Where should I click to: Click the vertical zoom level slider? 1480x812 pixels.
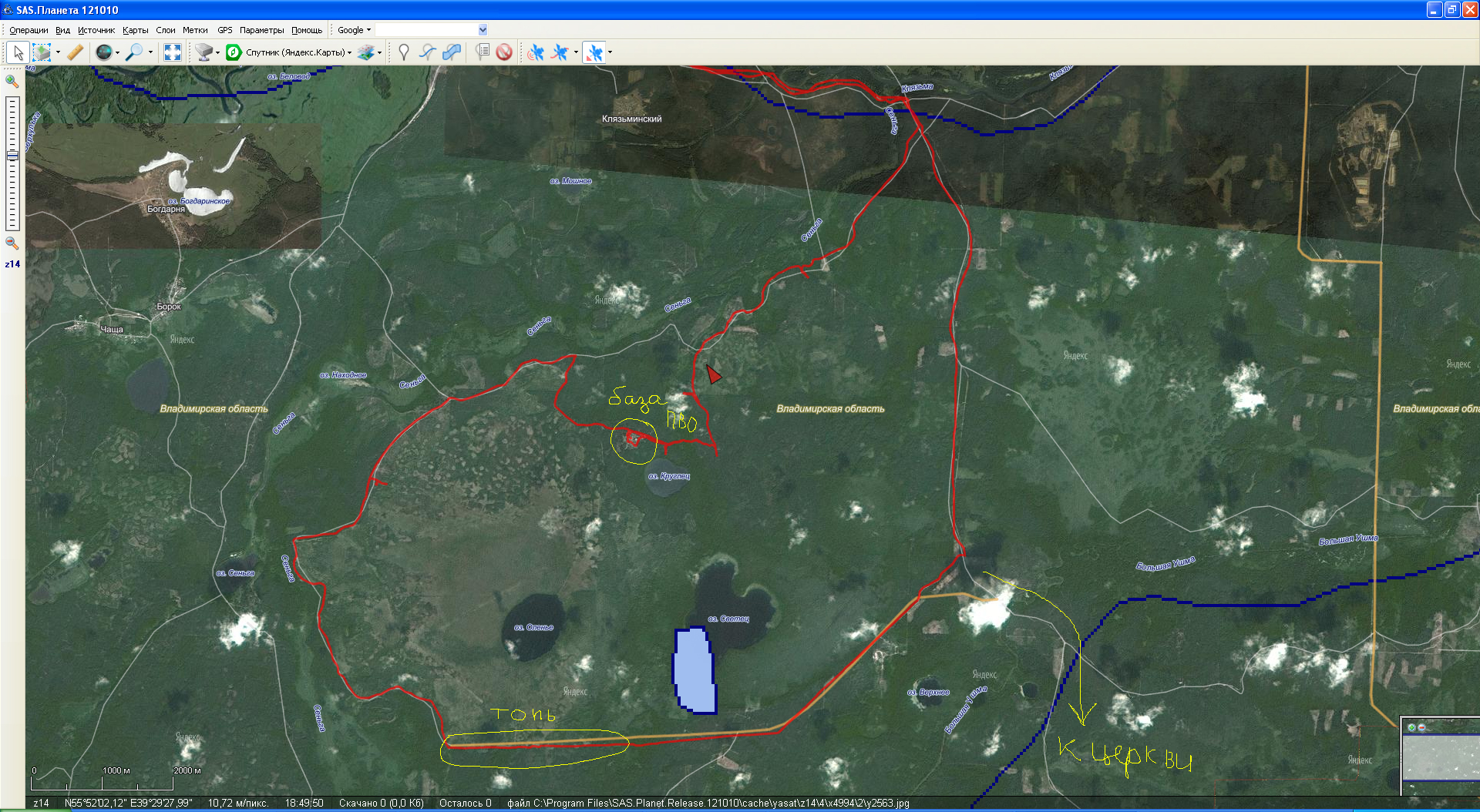tap(12, 163)
